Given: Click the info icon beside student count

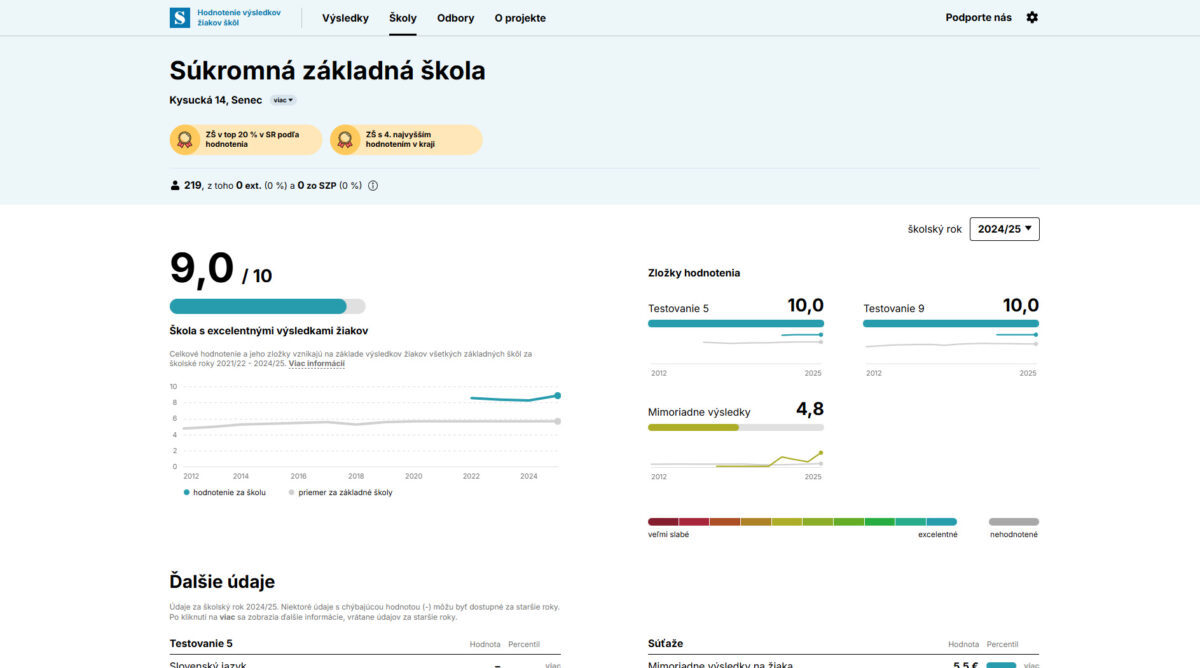Looking at the screenshot, I should coord(373,186).
